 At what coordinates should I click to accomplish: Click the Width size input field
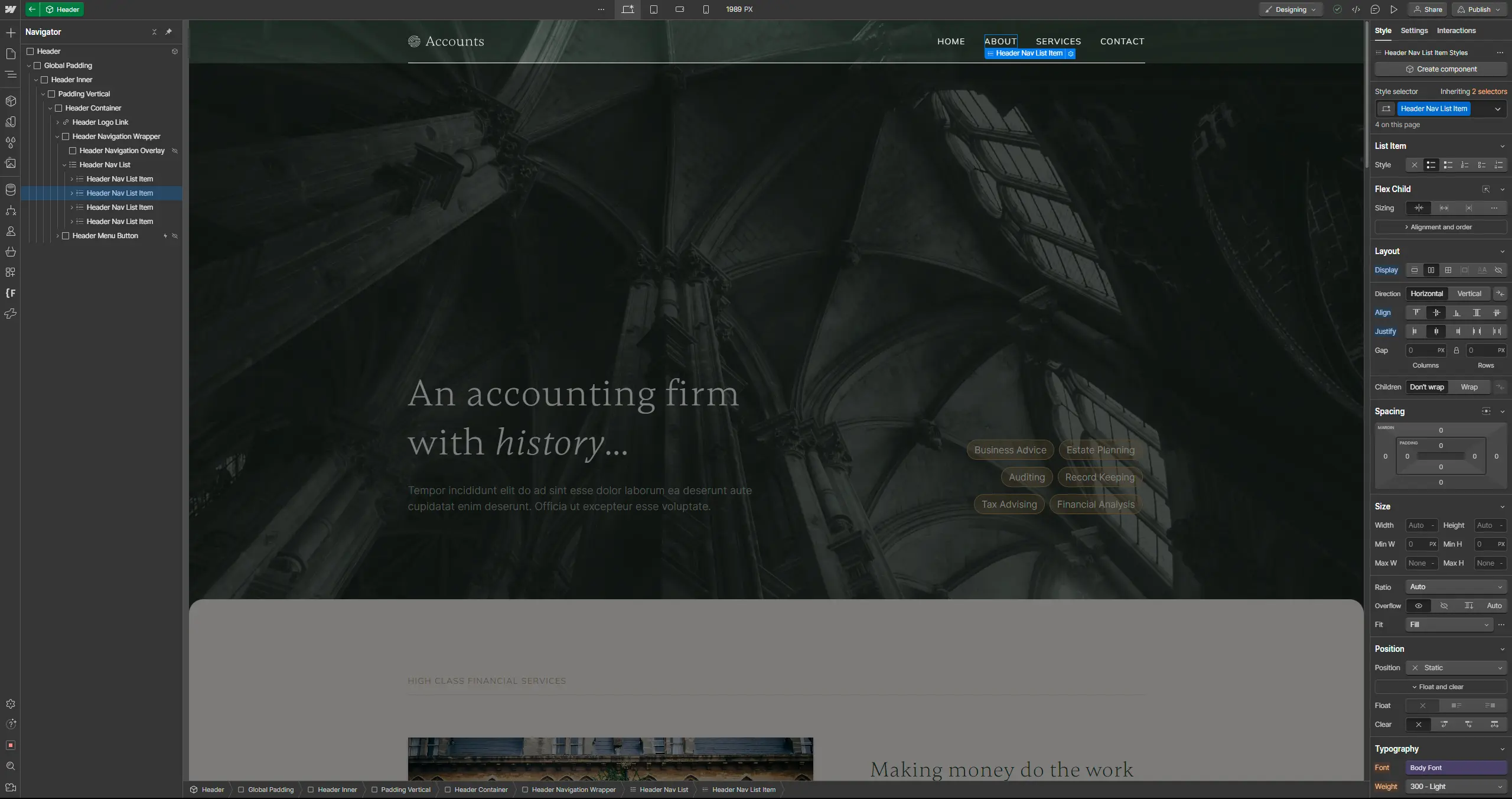click(x=1416, y=525)
